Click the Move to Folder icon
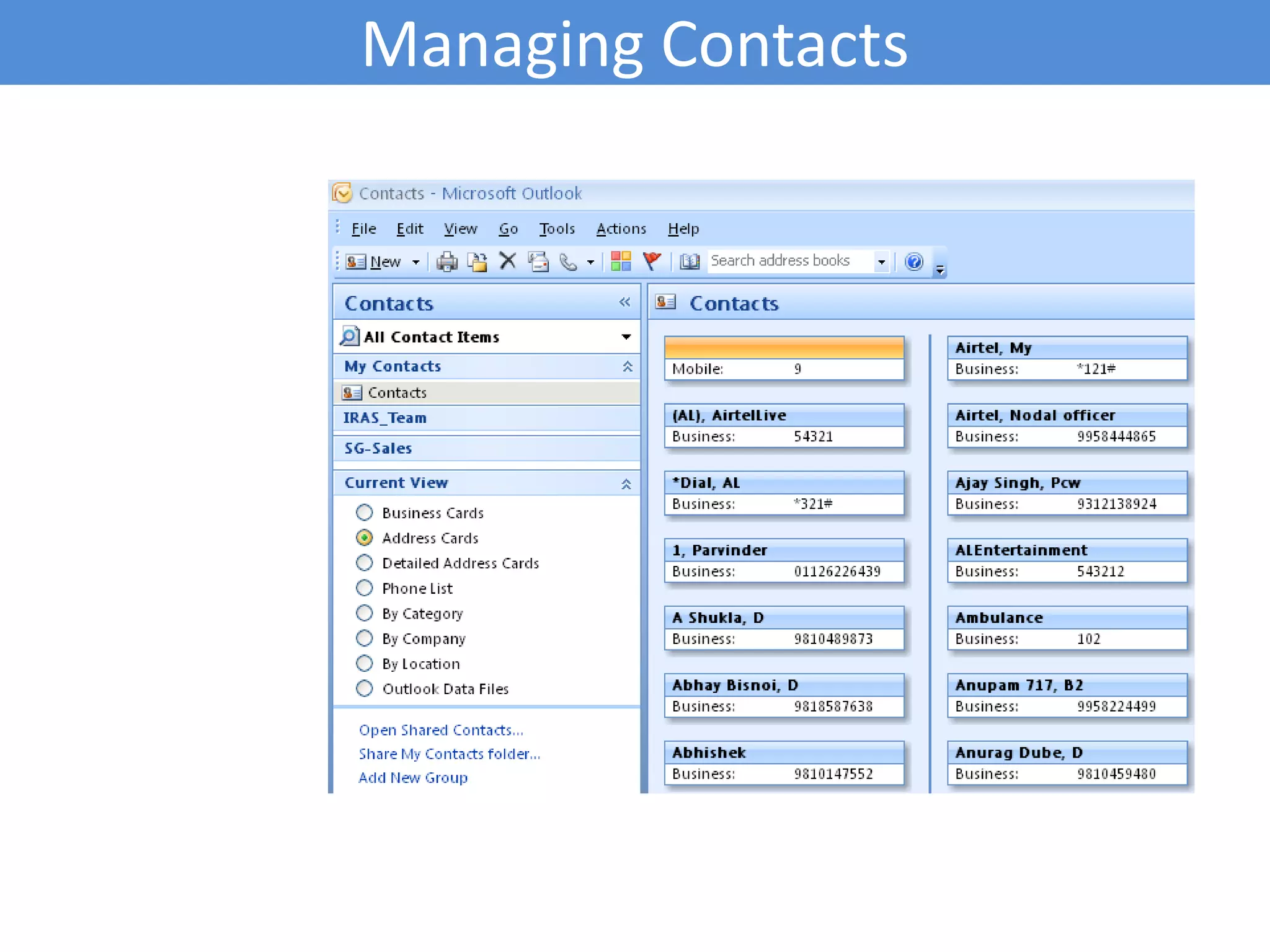 pyautogui.click(x=477, y=262)
